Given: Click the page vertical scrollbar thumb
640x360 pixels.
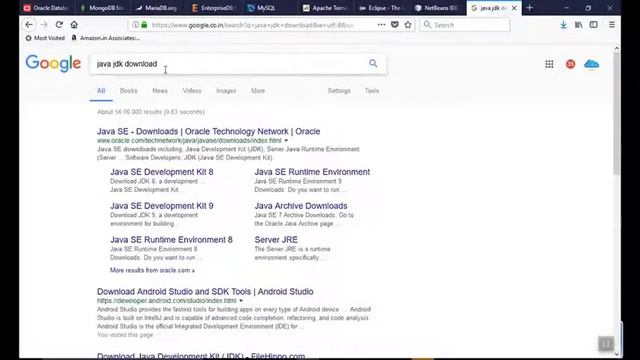Looking at the screenshot, I should (616, 113).
